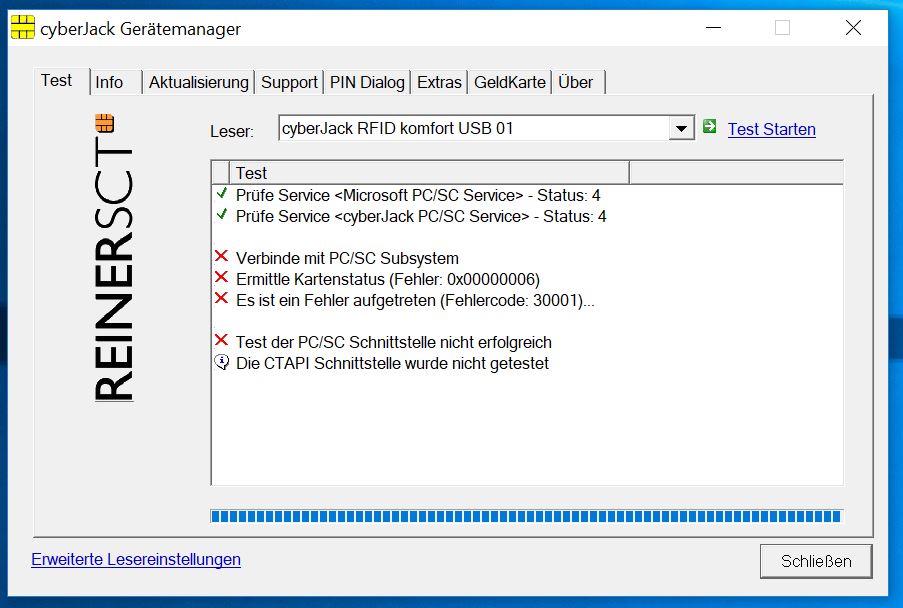Click the empty second column header
The width and height of the screenshot is (903, 608).
(737, 173)
